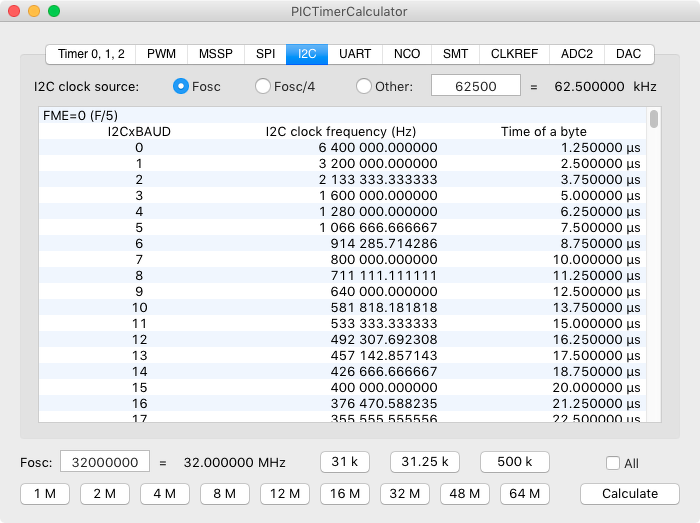Click the 640 000.000000 frequency cell
The image size is (700, 523).
tap(384, 292)
